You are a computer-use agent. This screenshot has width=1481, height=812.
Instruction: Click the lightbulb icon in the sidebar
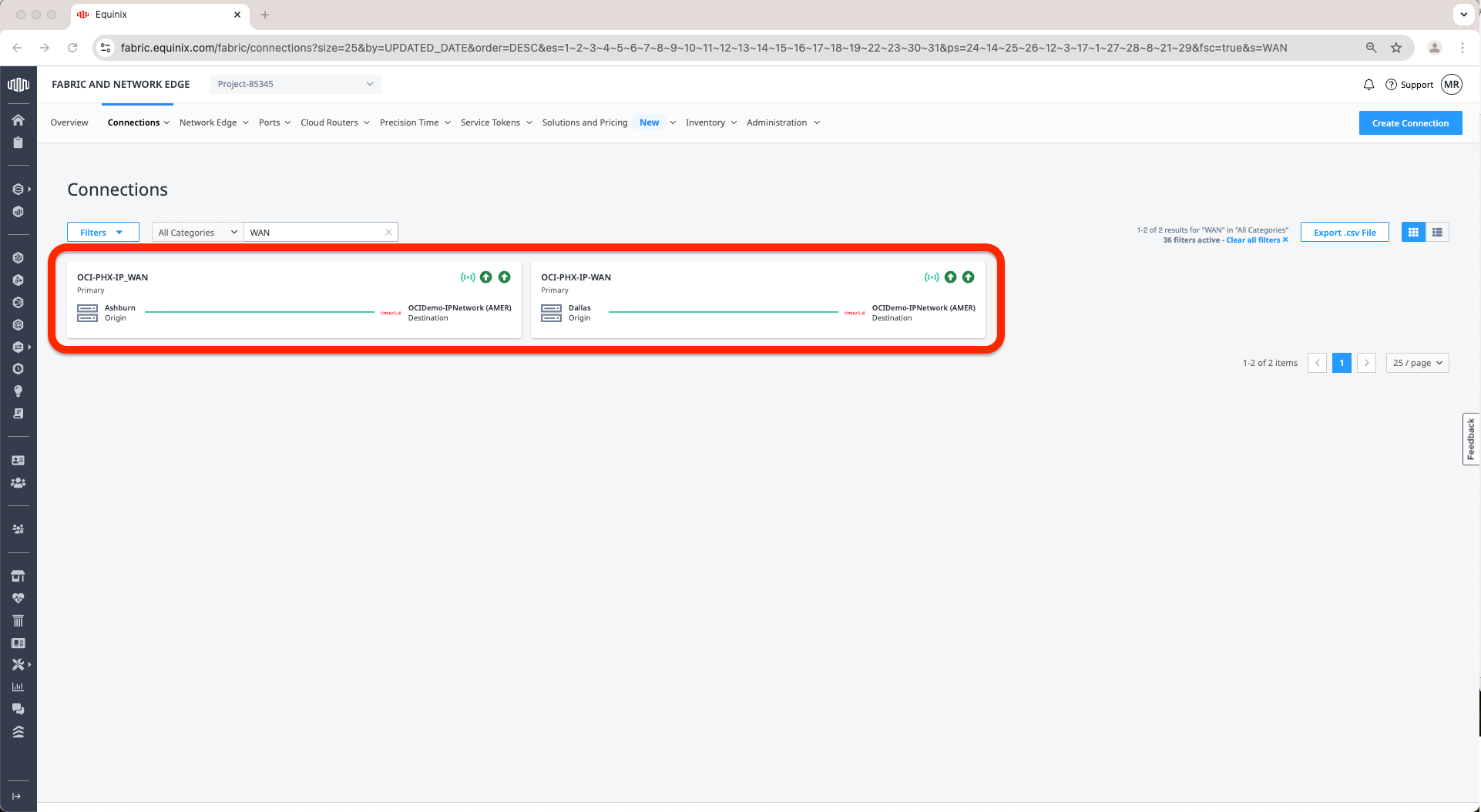(18, 391)
